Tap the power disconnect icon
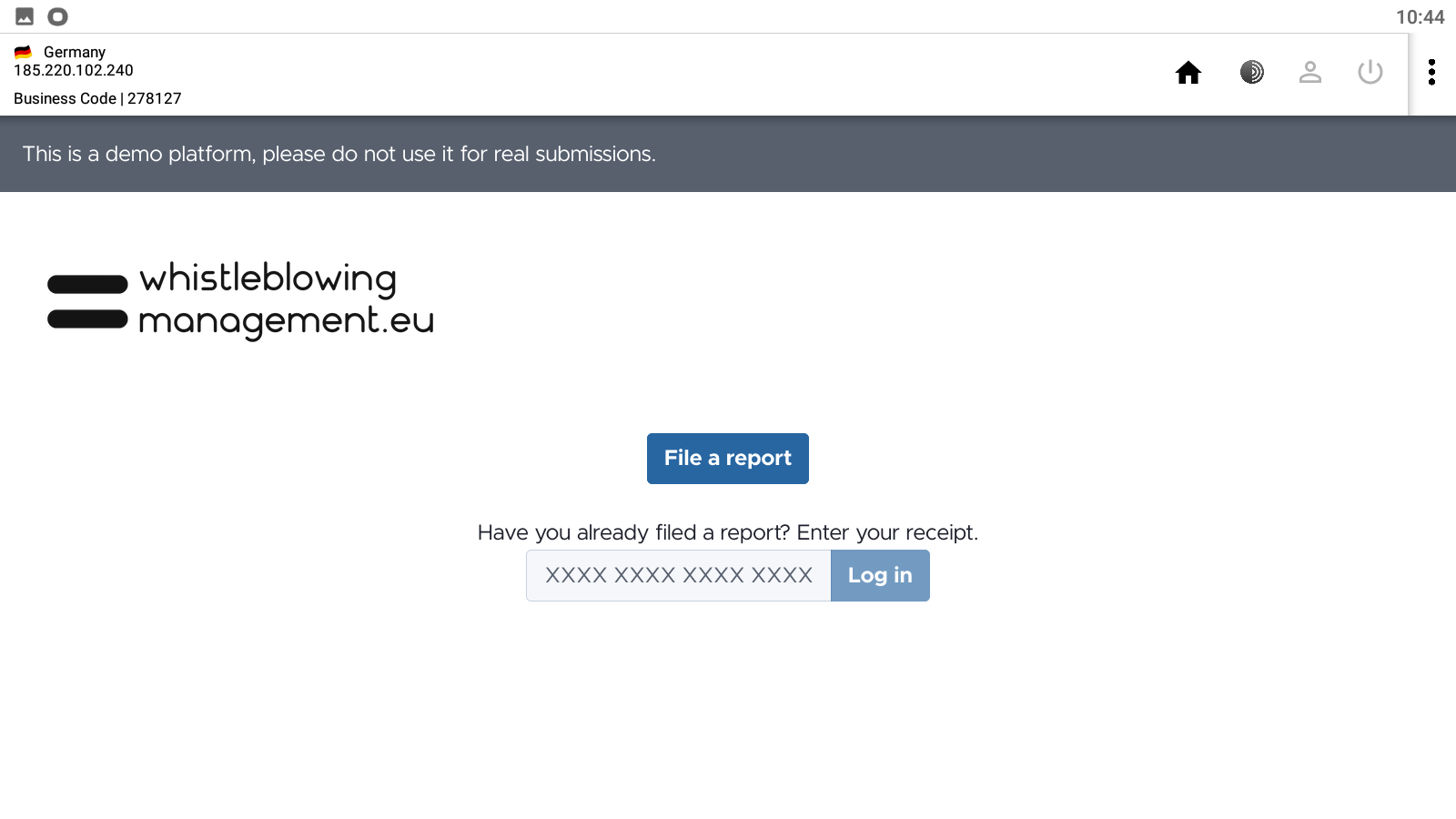The image size is (1456, 819). 1370,72
